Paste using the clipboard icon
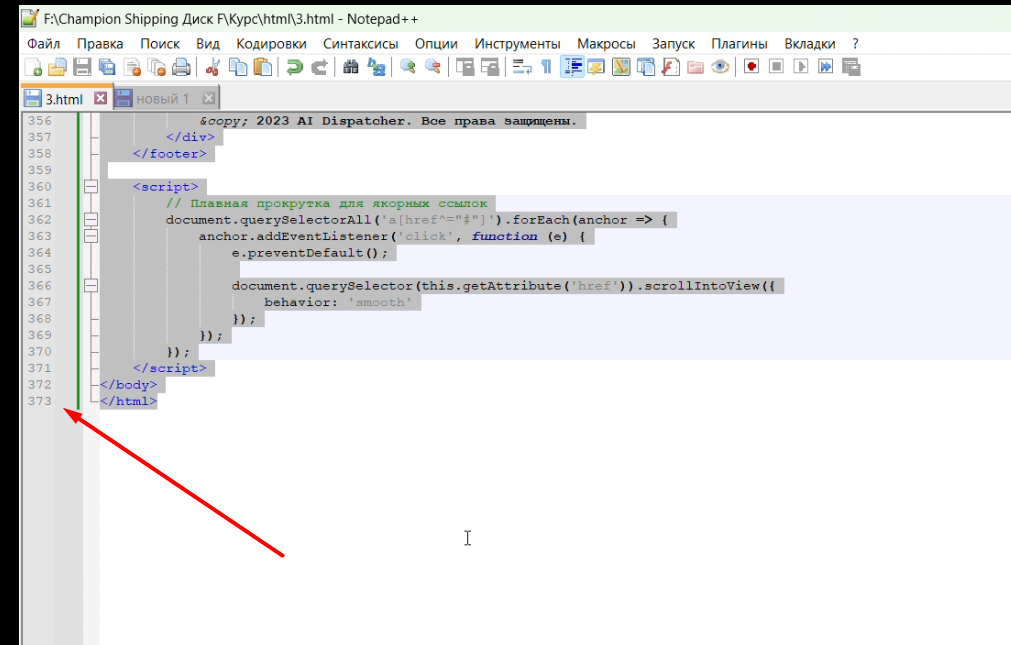Screen dimensions: 1011x645 [x=263, y=67]
